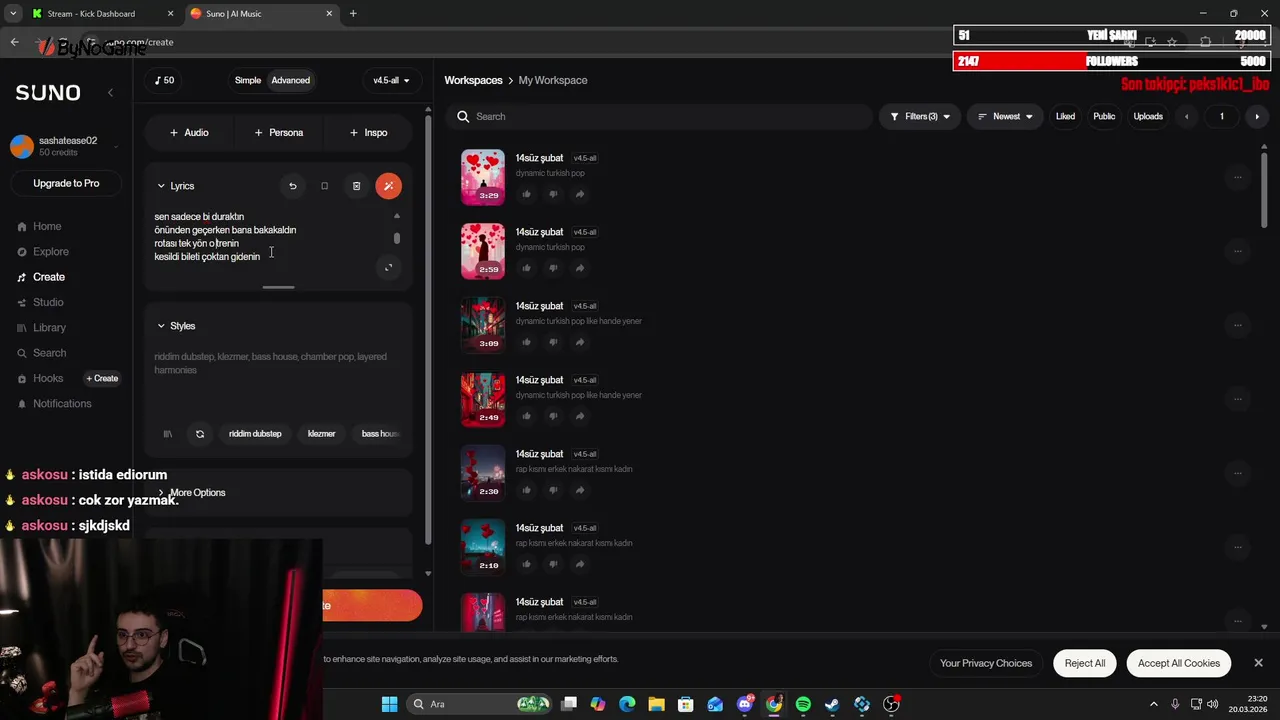Click the 50 credits music note badge
This screenshot has width=1280, height=720.
click(164, 80)
